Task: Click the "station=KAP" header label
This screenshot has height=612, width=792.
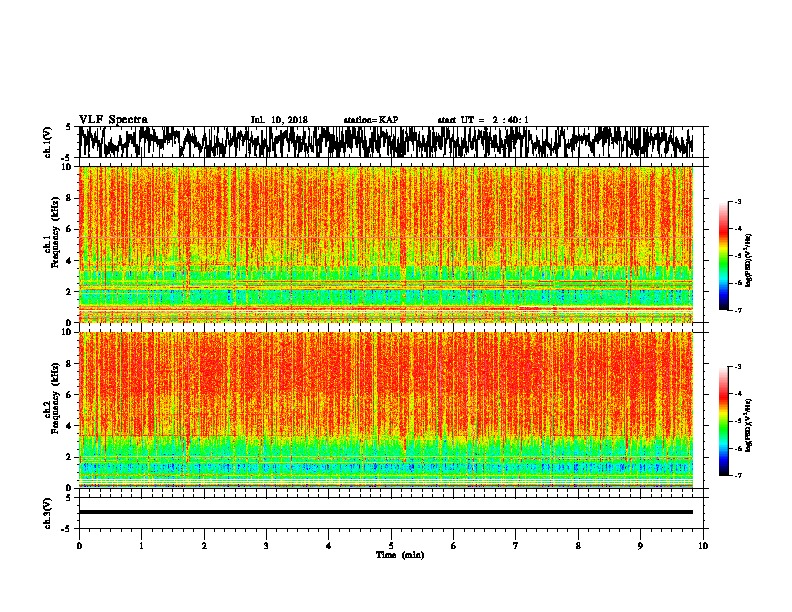Action: (371, 120)
